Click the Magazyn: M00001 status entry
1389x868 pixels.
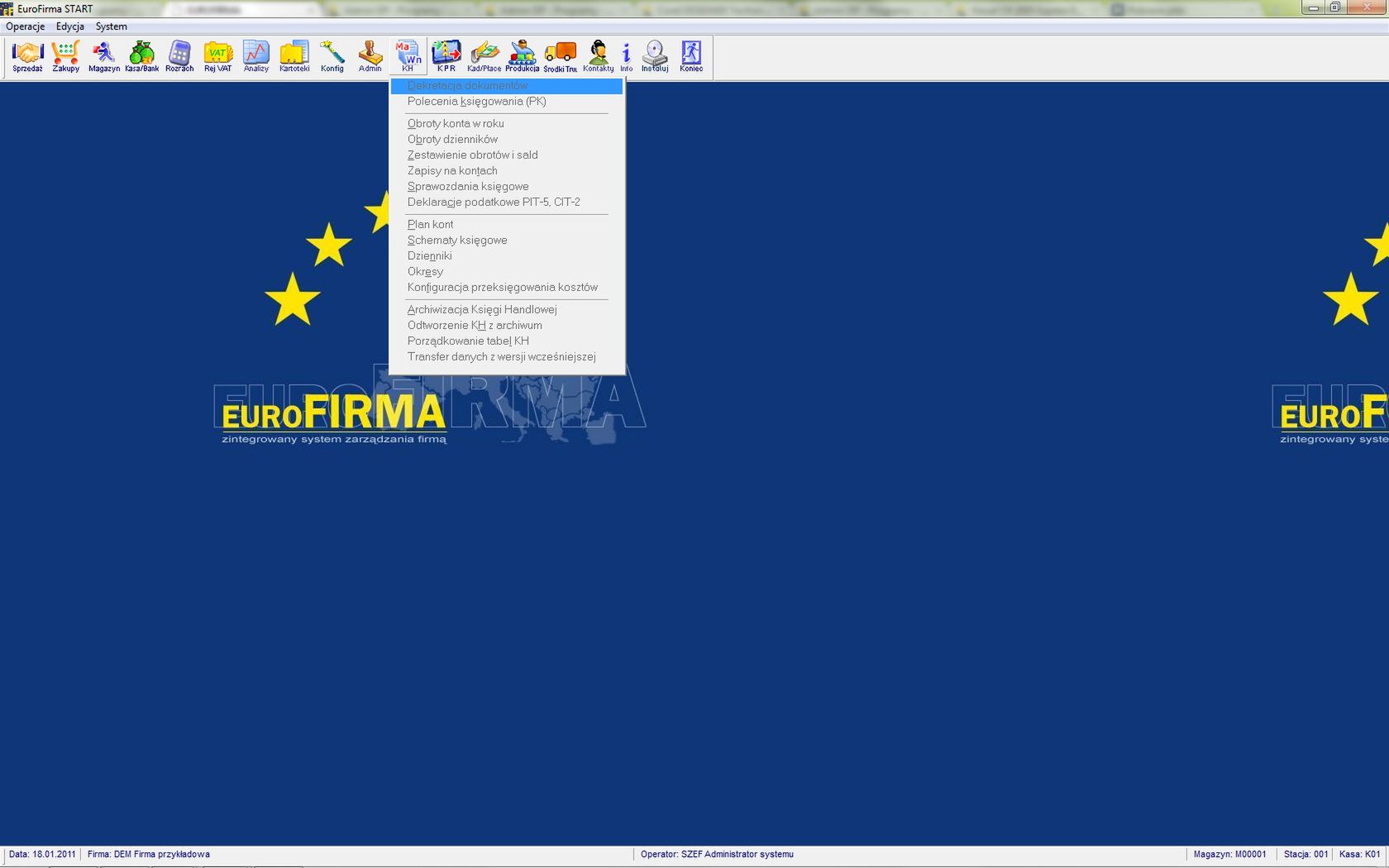click(x=1229, y=855)
